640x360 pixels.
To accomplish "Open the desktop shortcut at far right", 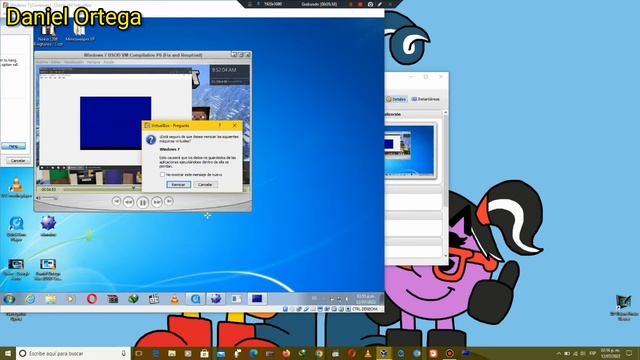I will (x=623, y=307).
